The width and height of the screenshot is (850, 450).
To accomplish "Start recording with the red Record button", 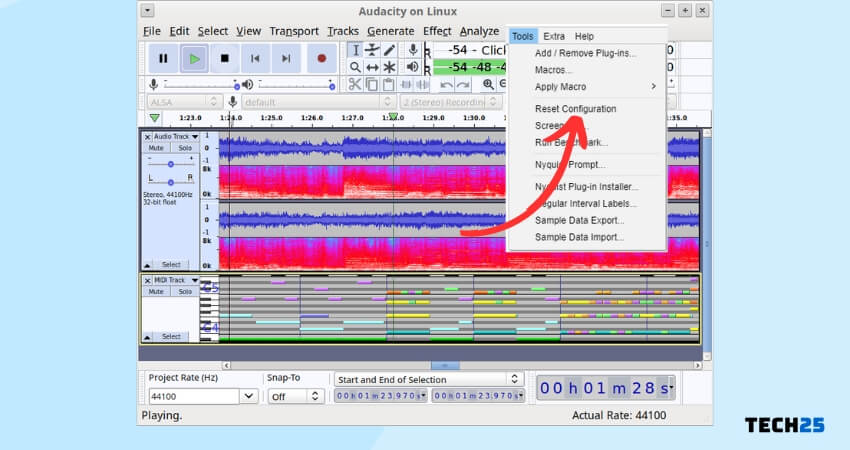I will (x=321, y=59).
